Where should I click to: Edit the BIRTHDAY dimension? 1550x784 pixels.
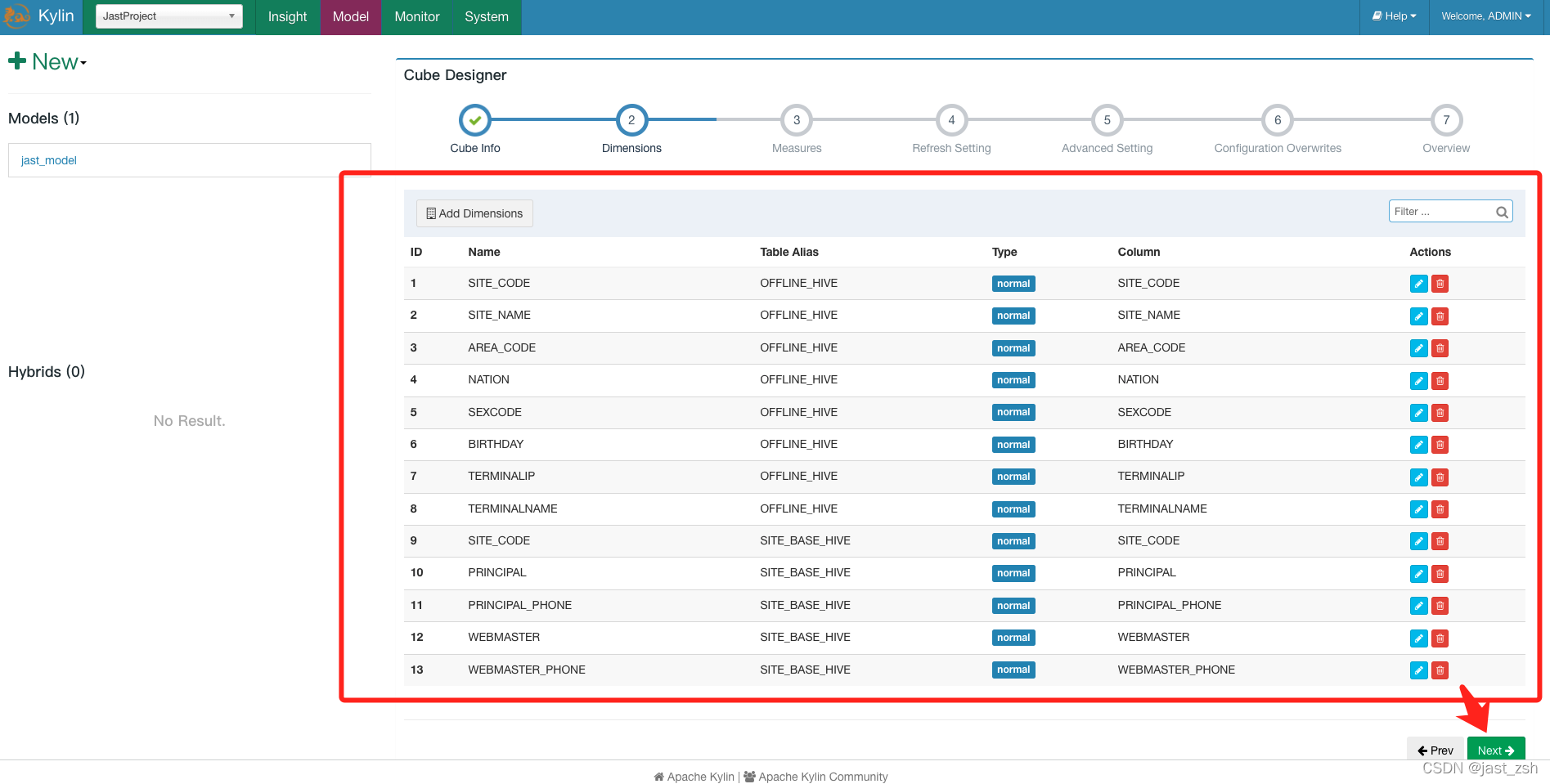point(1418,445)
